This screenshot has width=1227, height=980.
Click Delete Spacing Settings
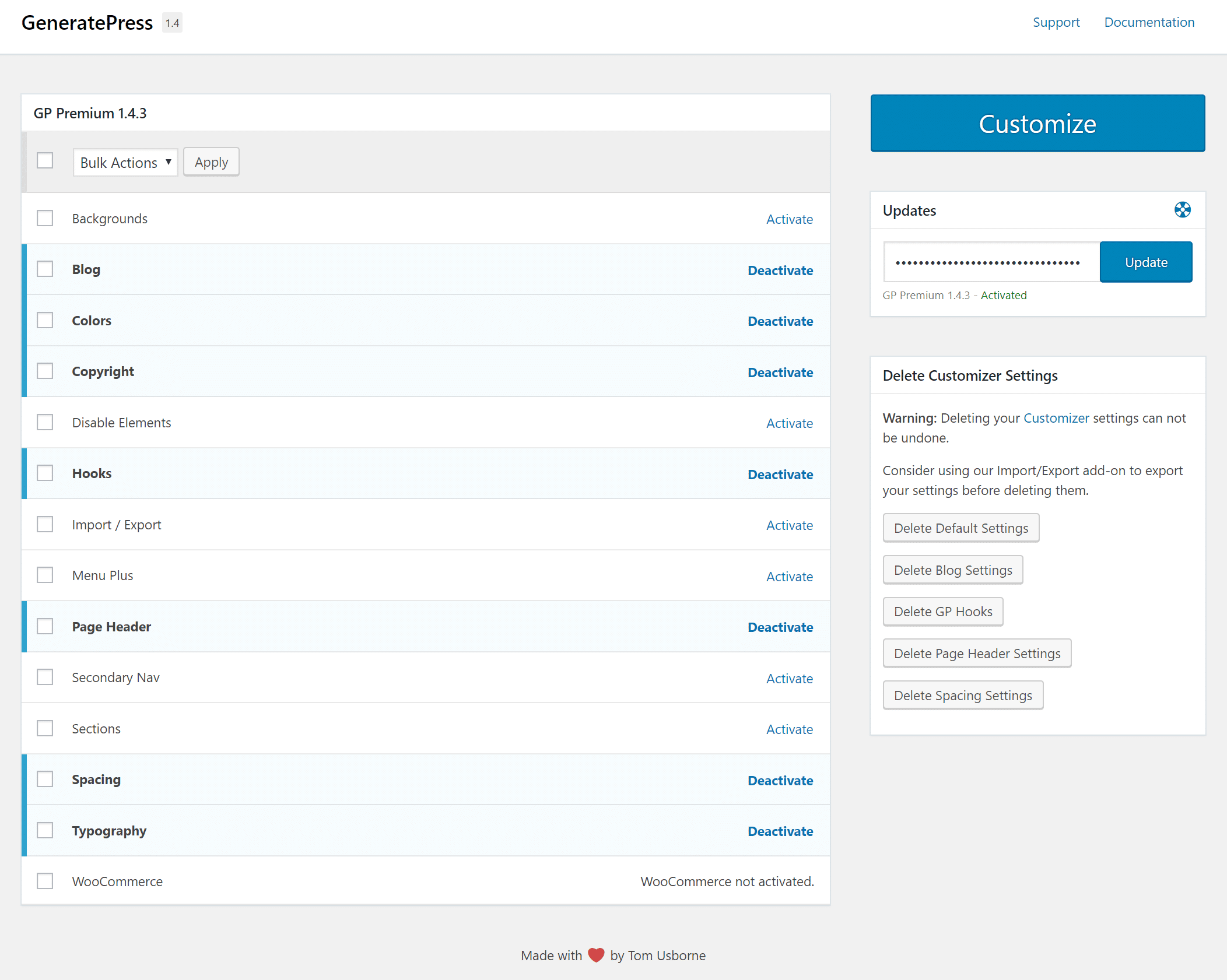962,695
